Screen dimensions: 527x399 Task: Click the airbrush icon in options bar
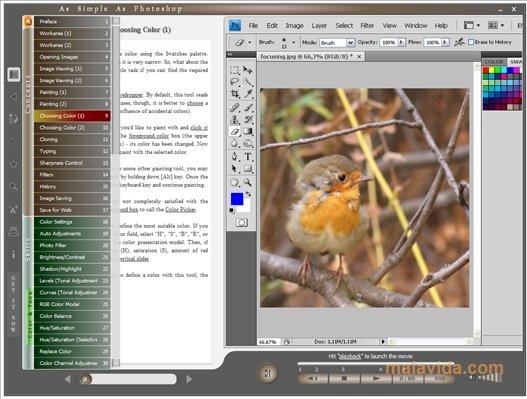coord(459,42)
